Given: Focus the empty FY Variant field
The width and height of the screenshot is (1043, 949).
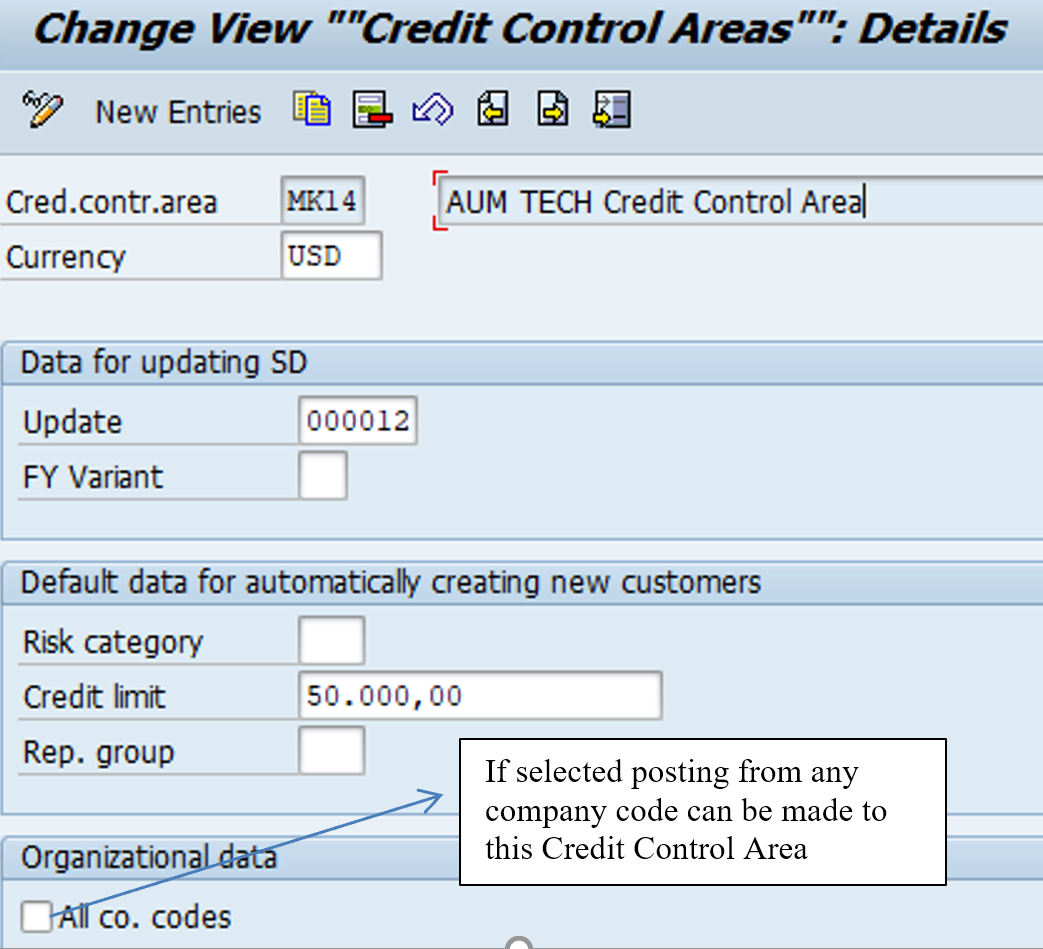Looking at the screenshot, I should point(323,476).
